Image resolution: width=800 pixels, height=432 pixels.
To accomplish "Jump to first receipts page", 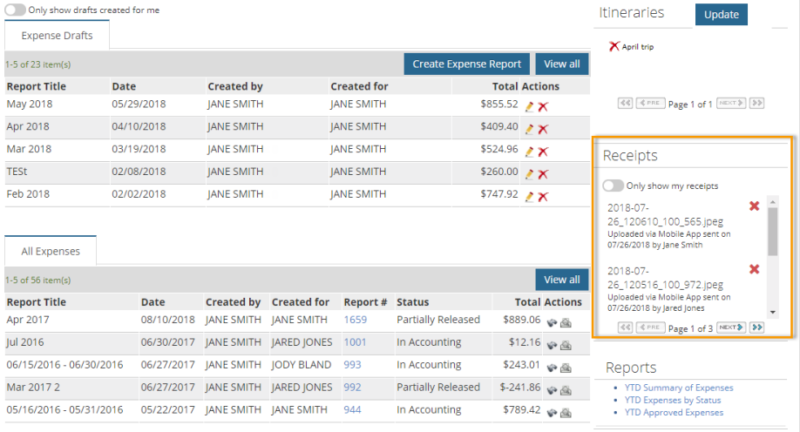I will (625, 327).
